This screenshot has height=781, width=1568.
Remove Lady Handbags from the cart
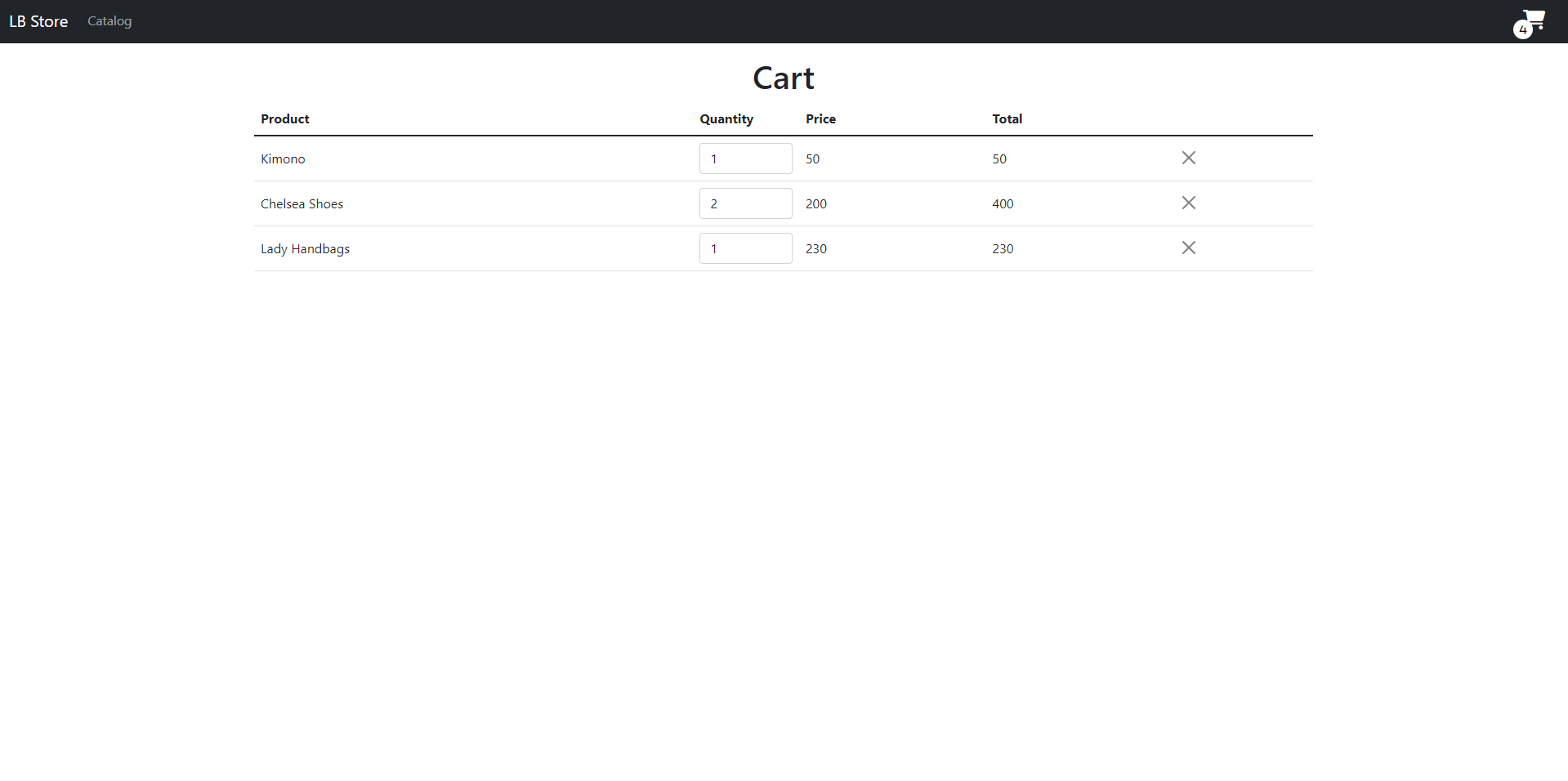(1189, 248)
